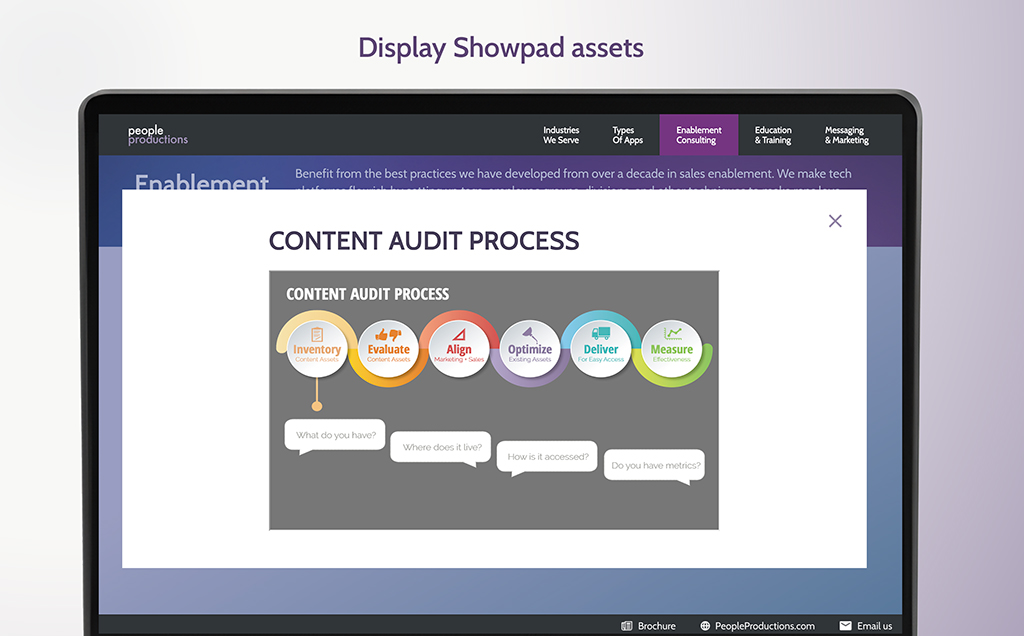Screen dimensions: 1024x636
Task: Close the Content Audit Process popup
Action: click(x=835, y=221)
